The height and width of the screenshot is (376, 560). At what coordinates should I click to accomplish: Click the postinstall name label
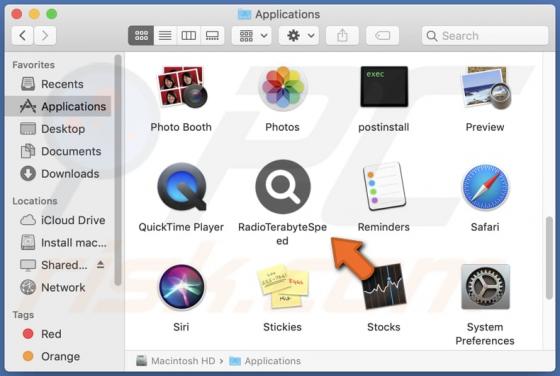pyautogui.click(x=384, y=127)
